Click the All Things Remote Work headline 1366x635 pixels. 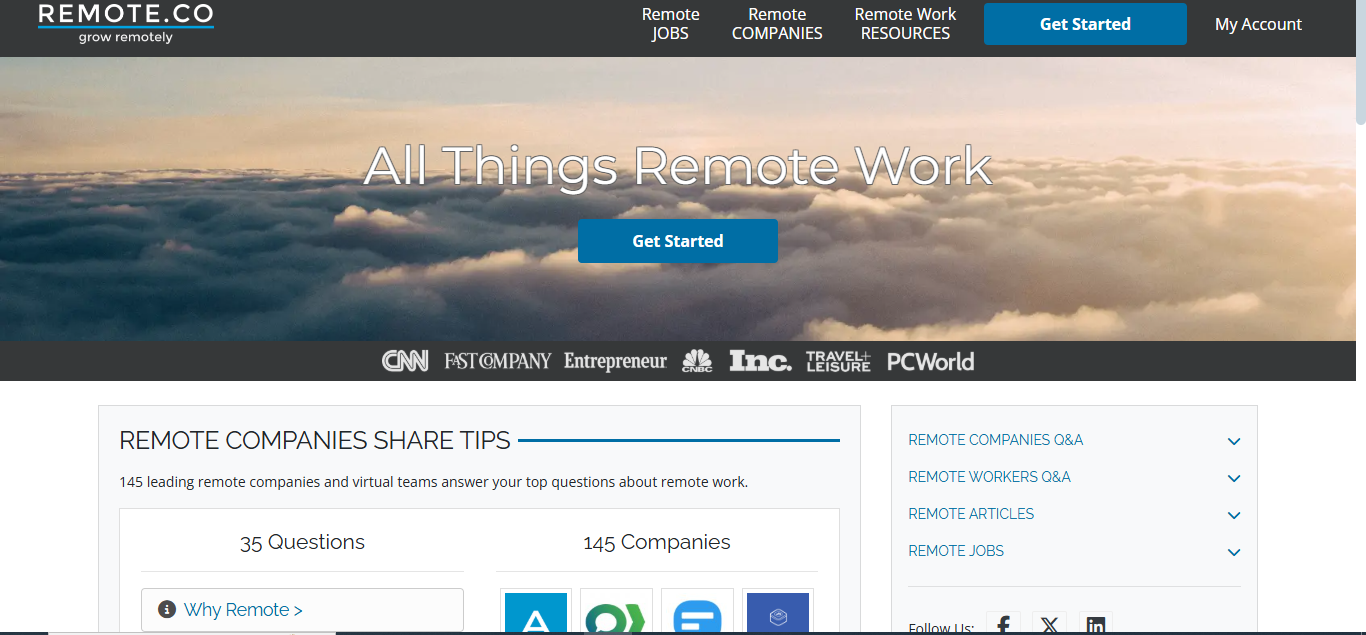click(678, 166)
